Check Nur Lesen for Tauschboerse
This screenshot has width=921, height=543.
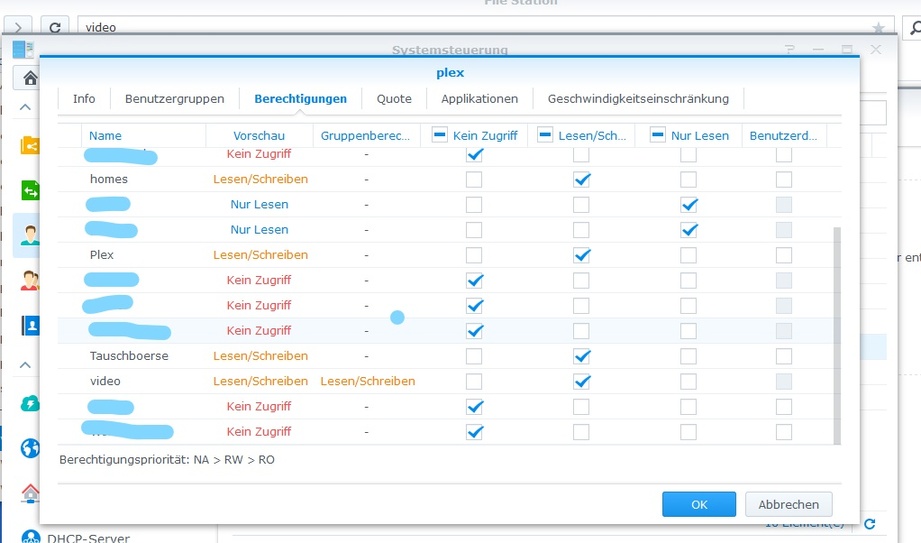click(688, 356)
